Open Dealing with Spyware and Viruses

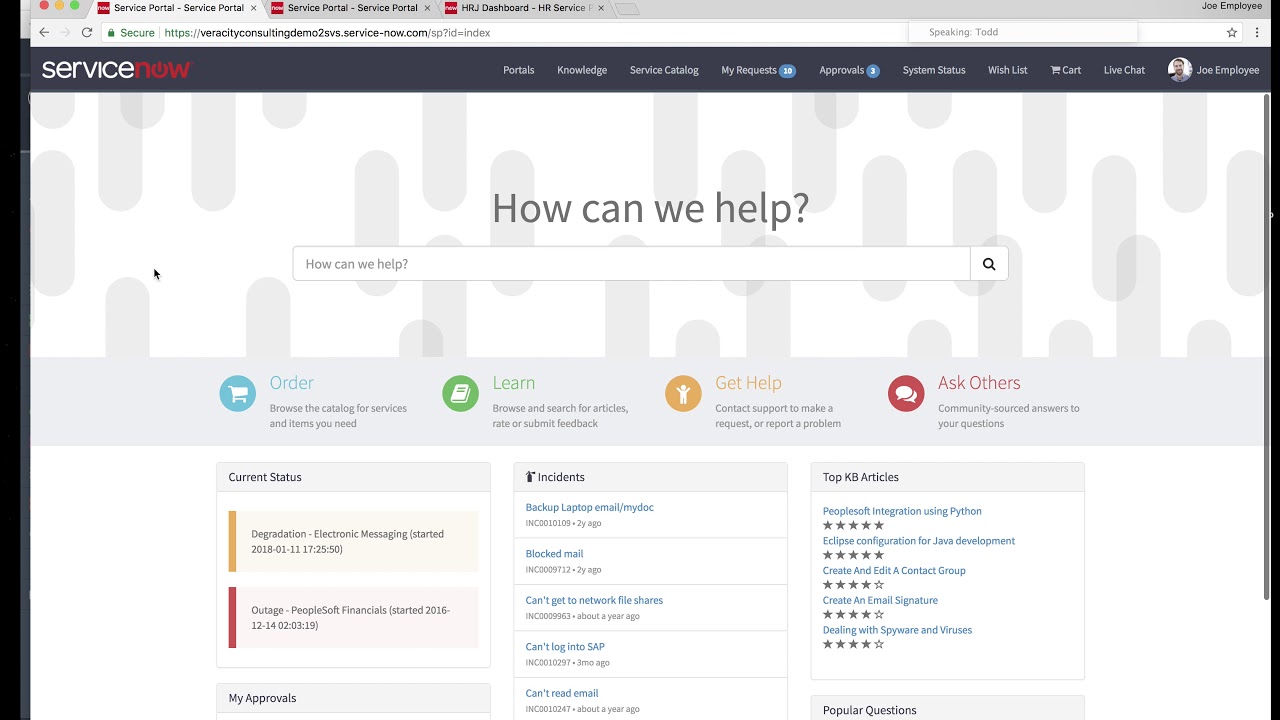point(897,630)
